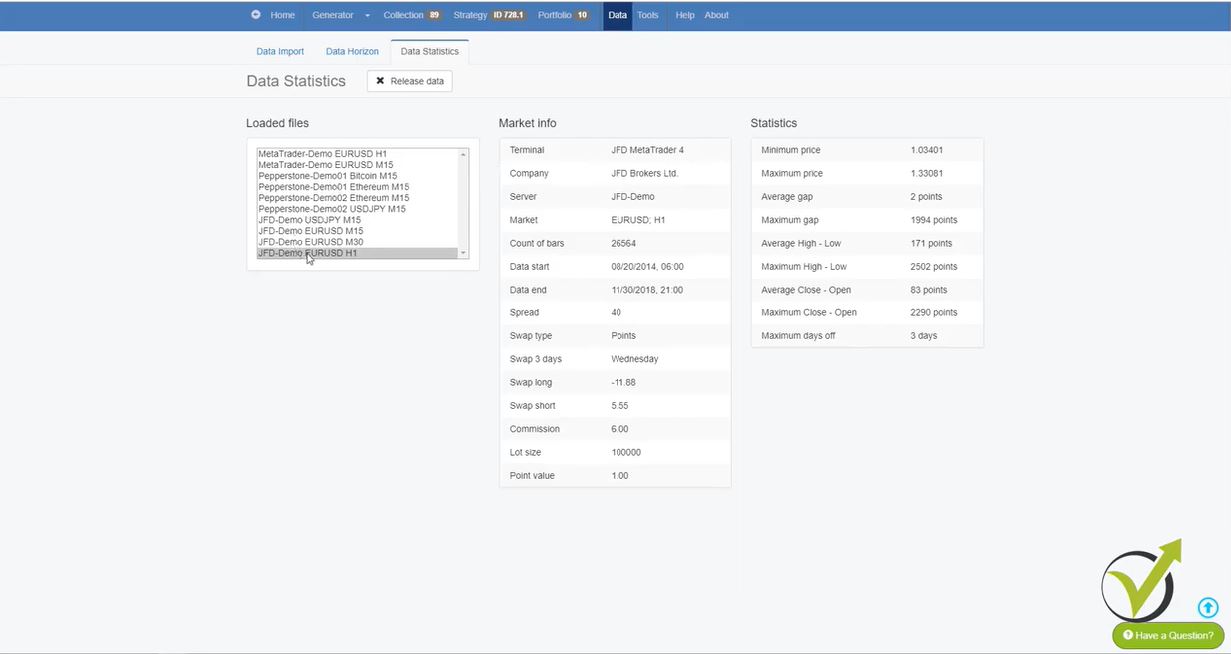1231x654 pixels.
Task: Click Help in the navigation bar
Action: point(684,15)
